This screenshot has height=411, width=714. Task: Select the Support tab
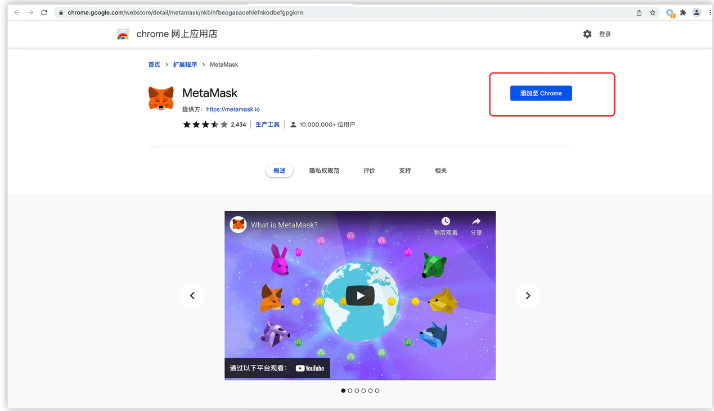pyautogui.click(x=405, y=171)
